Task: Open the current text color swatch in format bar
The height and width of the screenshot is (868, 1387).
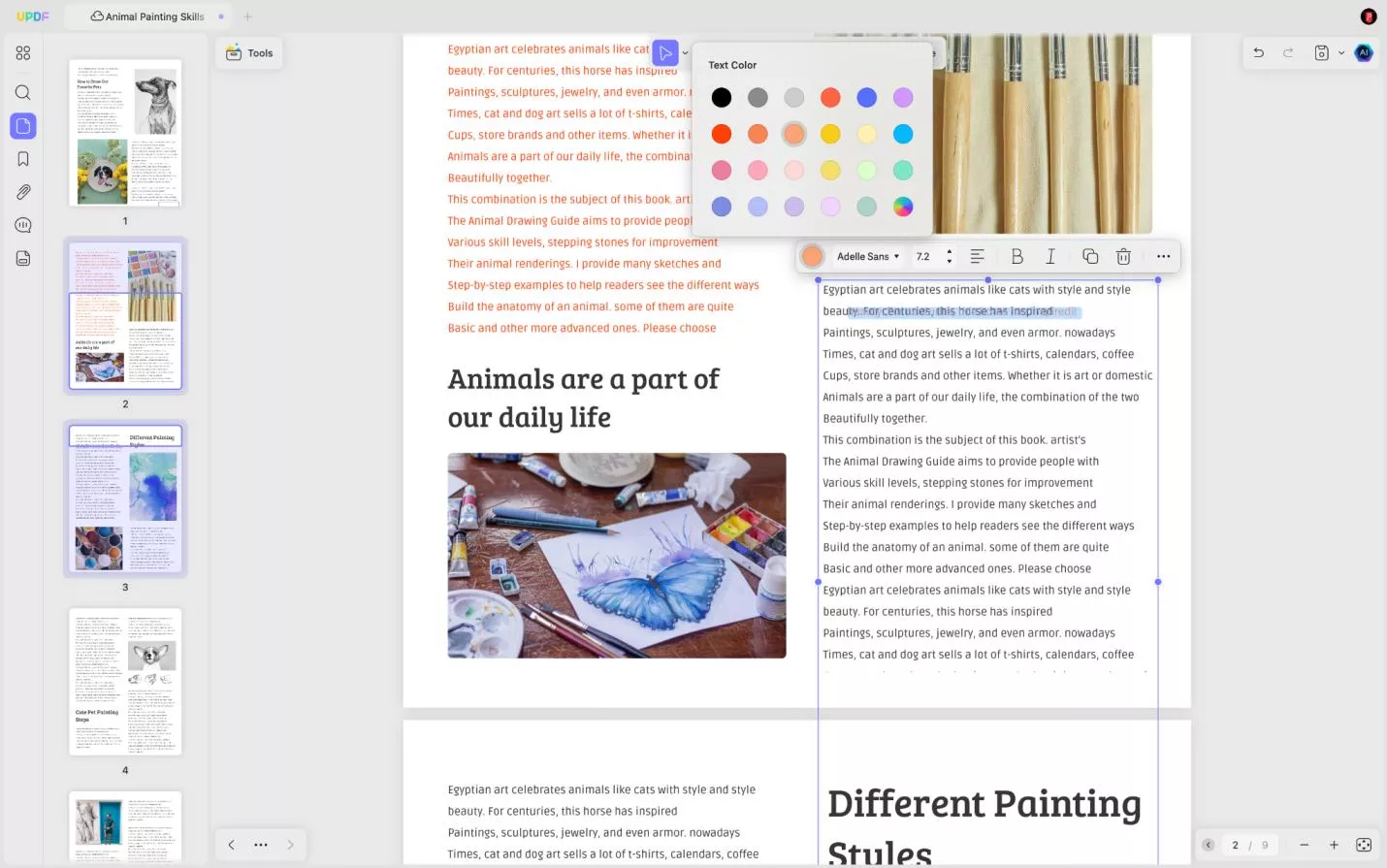Action: 812,256
